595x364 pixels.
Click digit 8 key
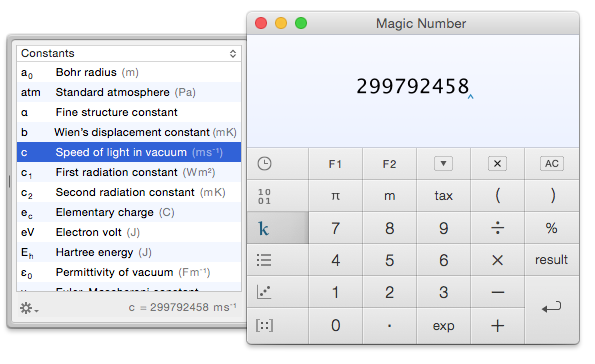click(x=389, y=228)
